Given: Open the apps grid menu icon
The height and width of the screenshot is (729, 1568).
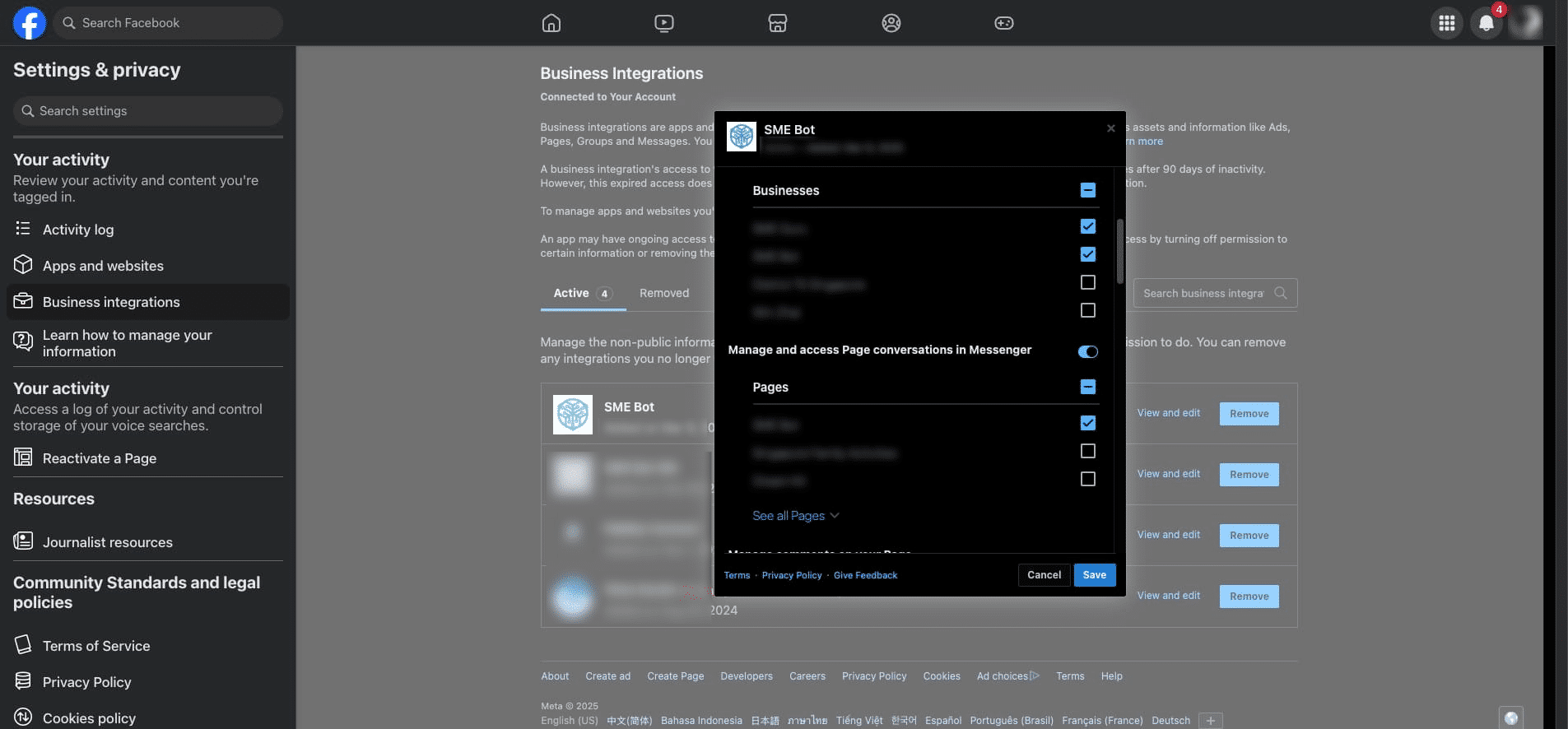Looking at the screenshot, I should click(x=1447, y=23).
